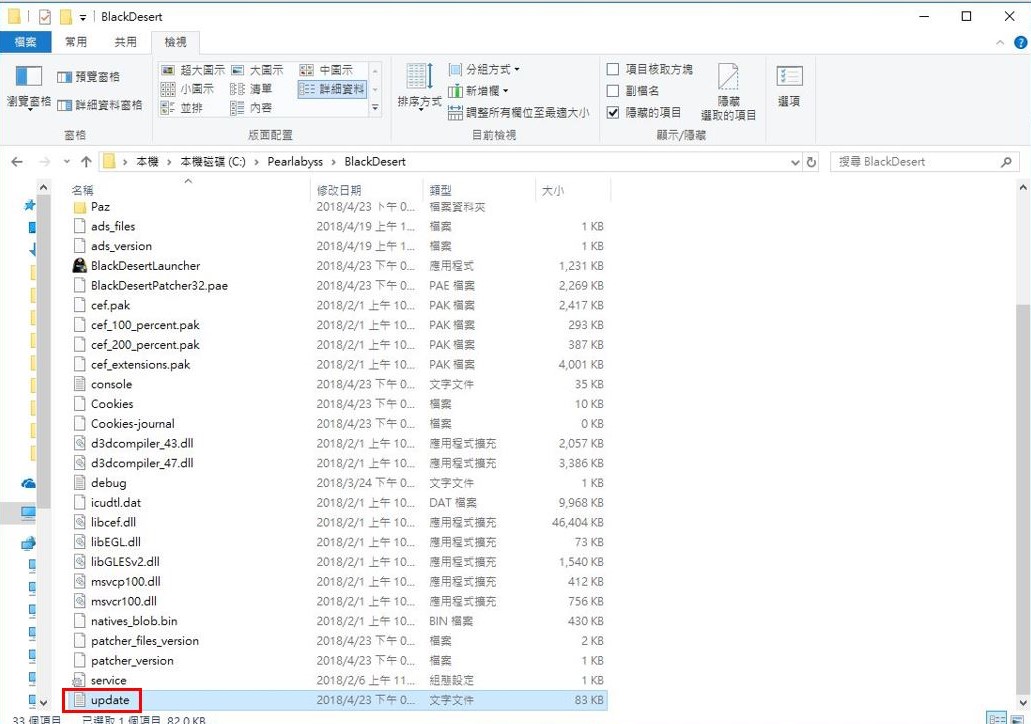Screen dimensions: 1031x724
Task: Go forward in navigation history
Action: tap(44, 162)
